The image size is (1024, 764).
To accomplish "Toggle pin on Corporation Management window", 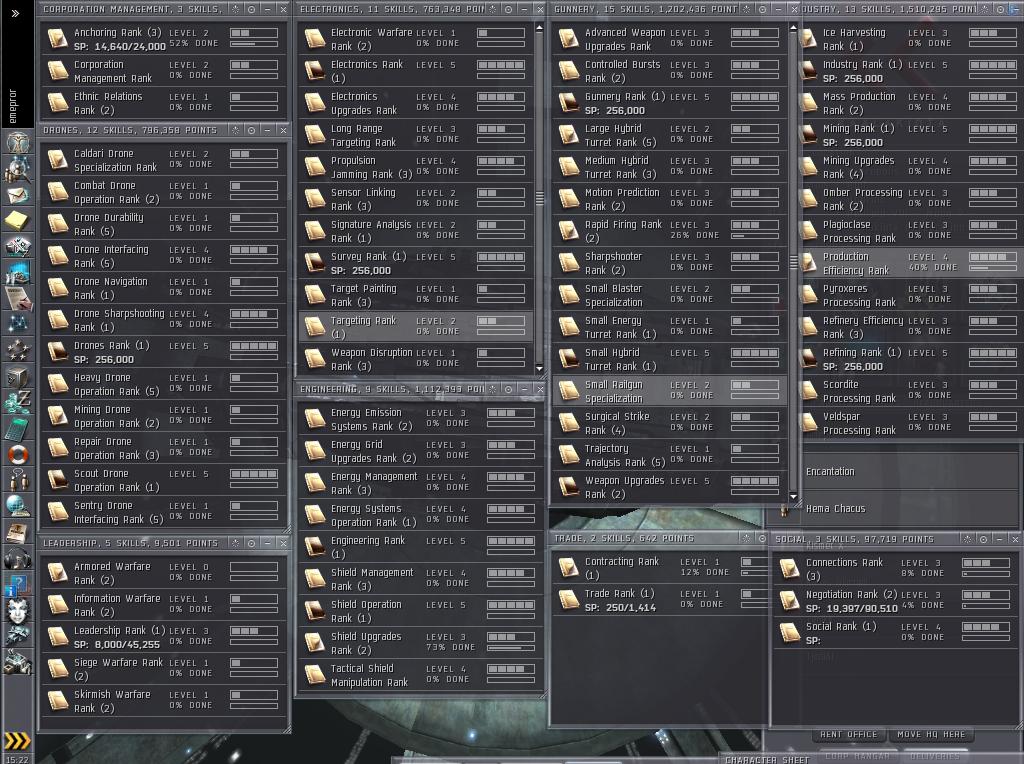I will point(251,9).
